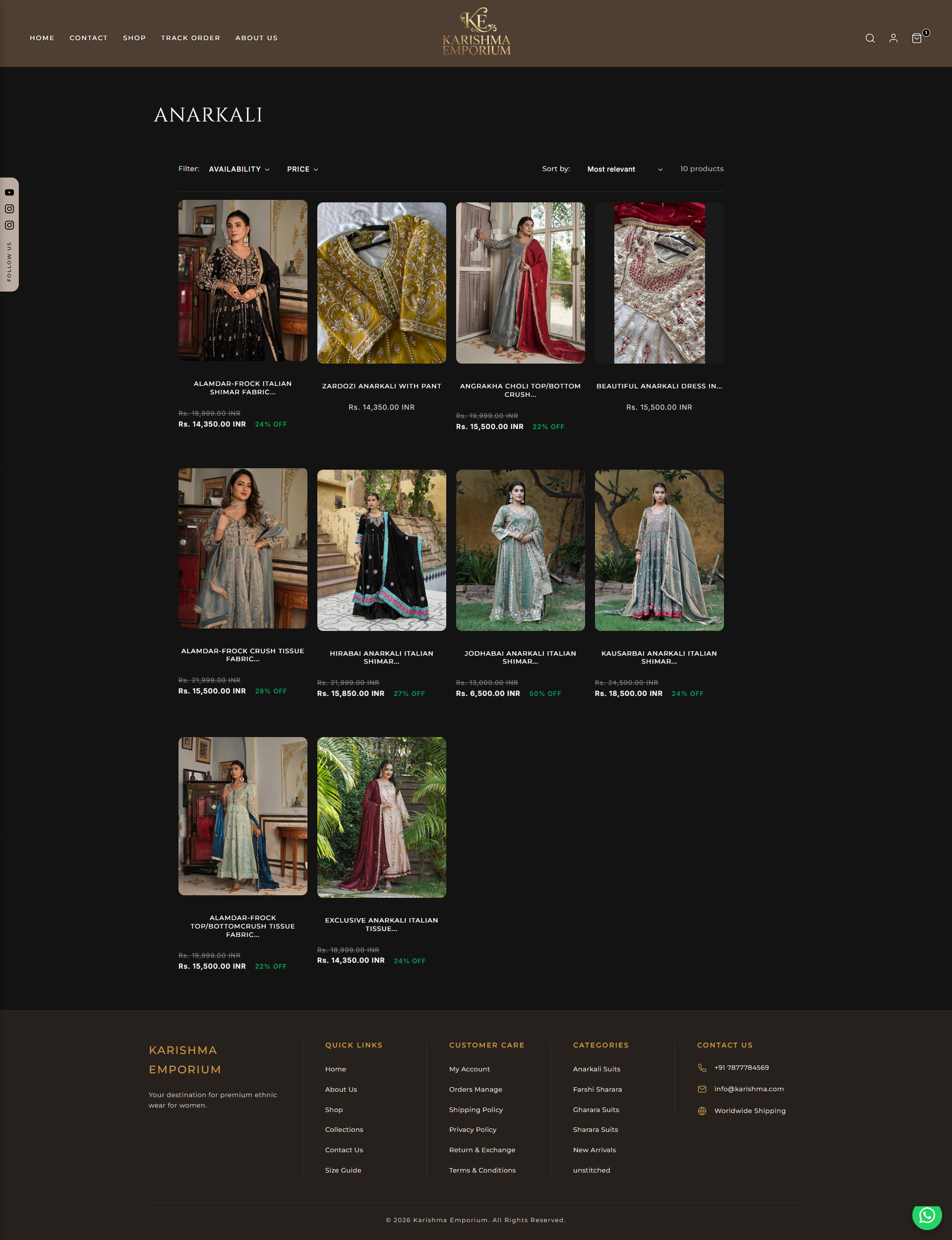Image resolution: width=952 pixels, height=1240 pixels.
Task: Open Zardozi Anarkali With Pant image
Action: [x=381, y=283]
